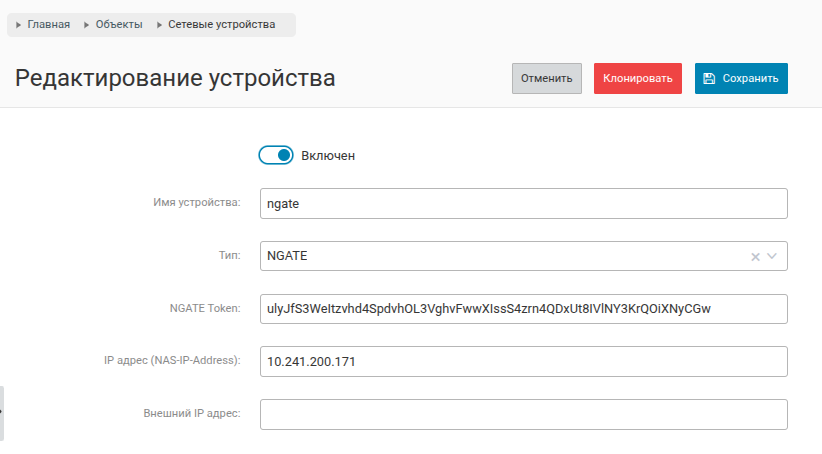
Task: Select the IP адрес (NAS-IP-Address) field
Action: tap(523, 362)
